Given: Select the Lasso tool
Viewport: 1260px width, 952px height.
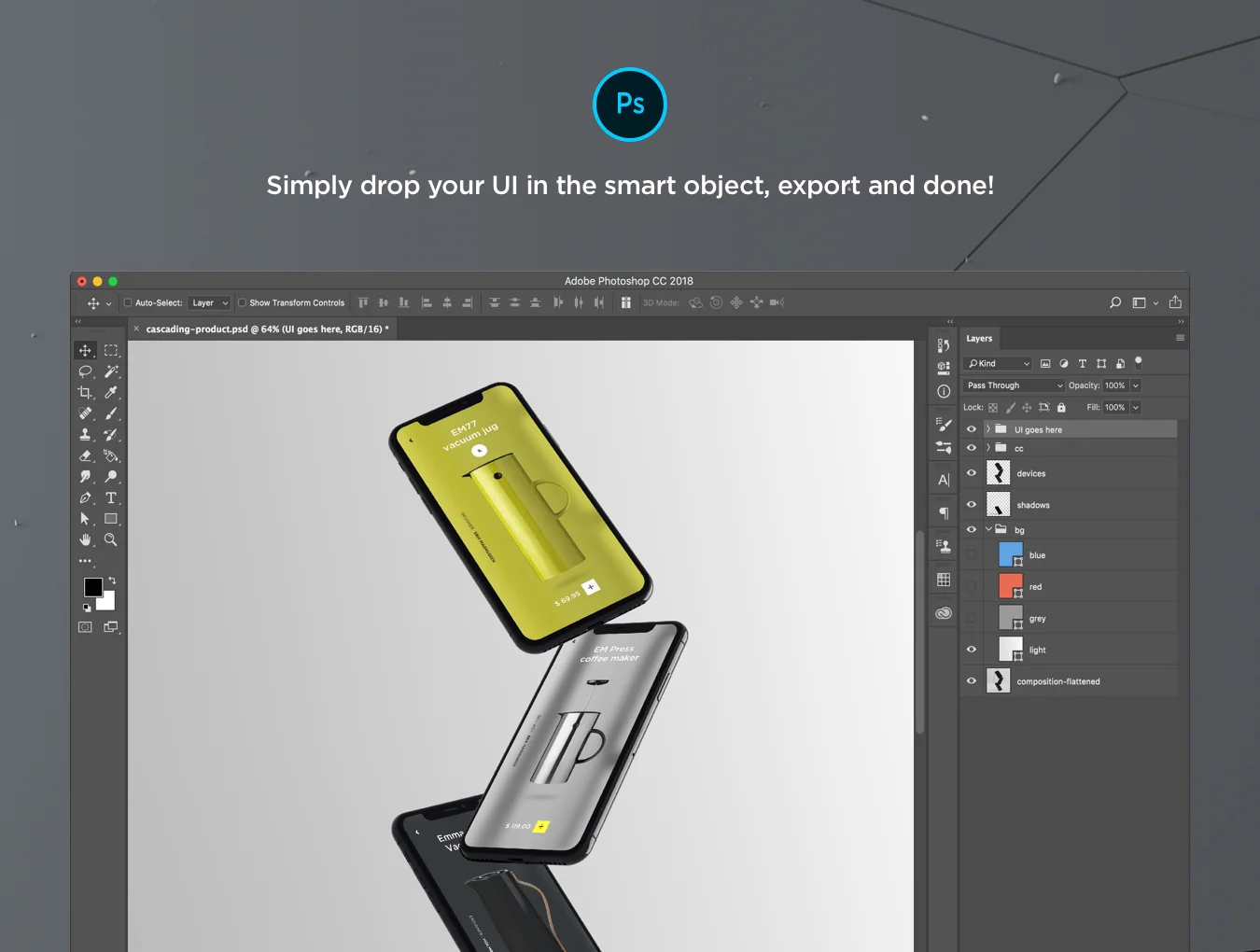Looking at the screenshot, I should point(85,371).
